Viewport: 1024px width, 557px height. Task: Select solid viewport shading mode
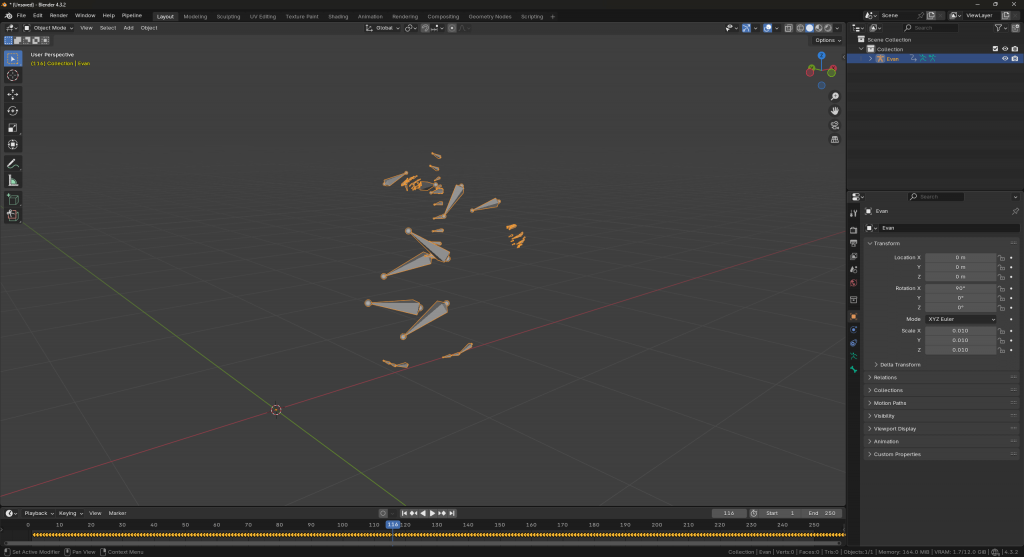810,28
